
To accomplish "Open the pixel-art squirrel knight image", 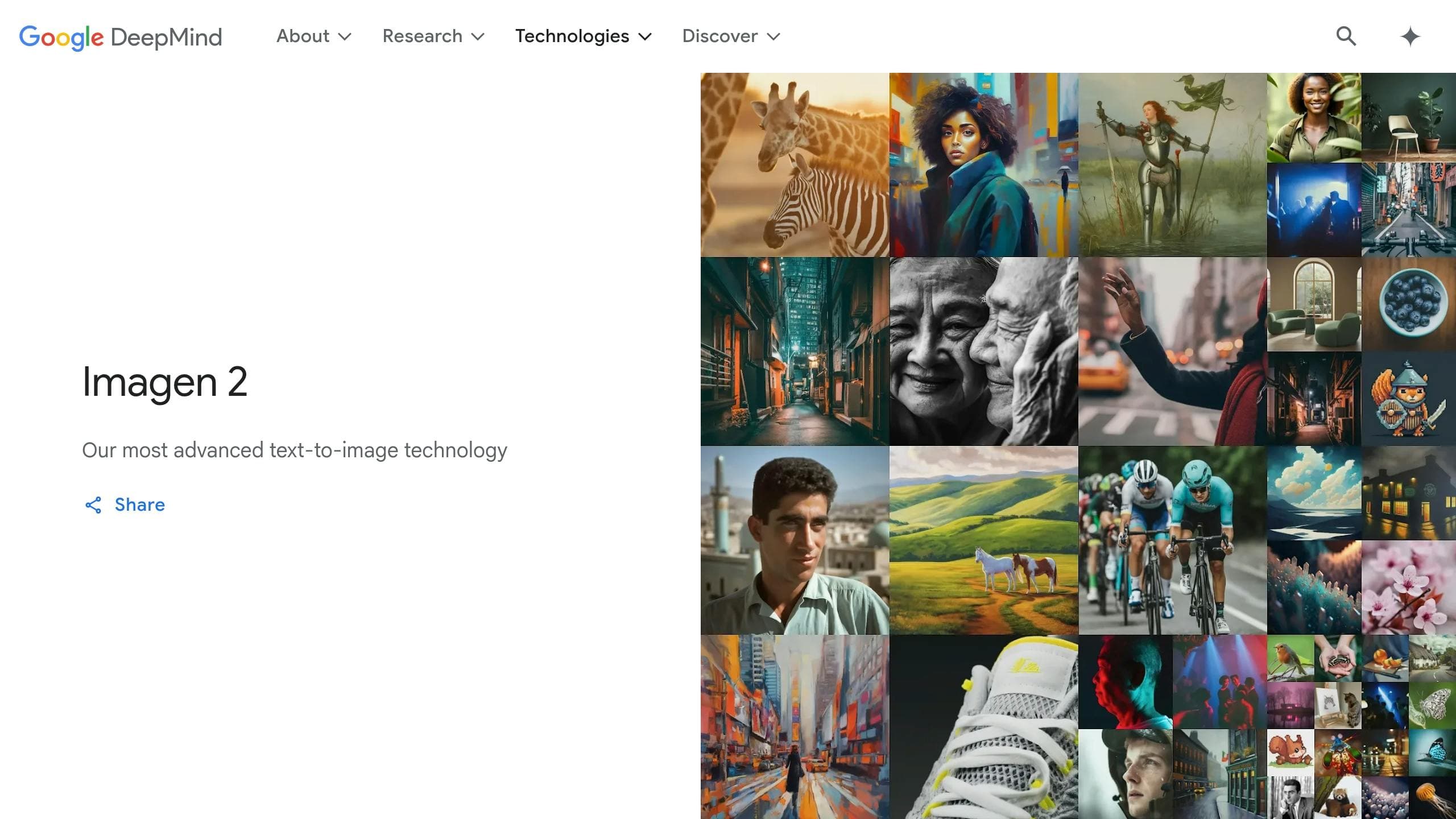I will point(1409,399).
